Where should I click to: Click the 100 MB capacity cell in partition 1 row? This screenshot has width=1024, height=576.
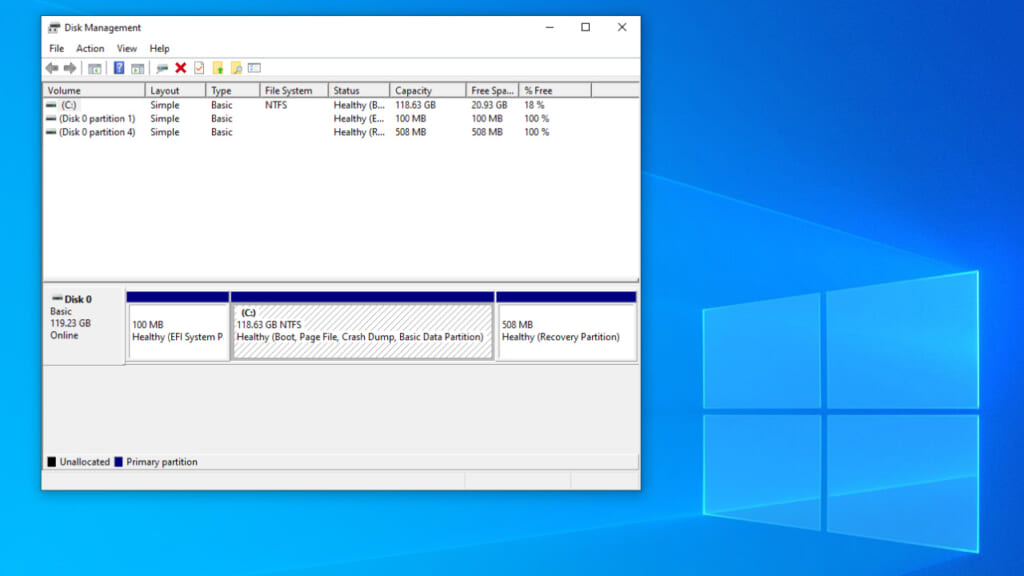[x=411, y=119]
